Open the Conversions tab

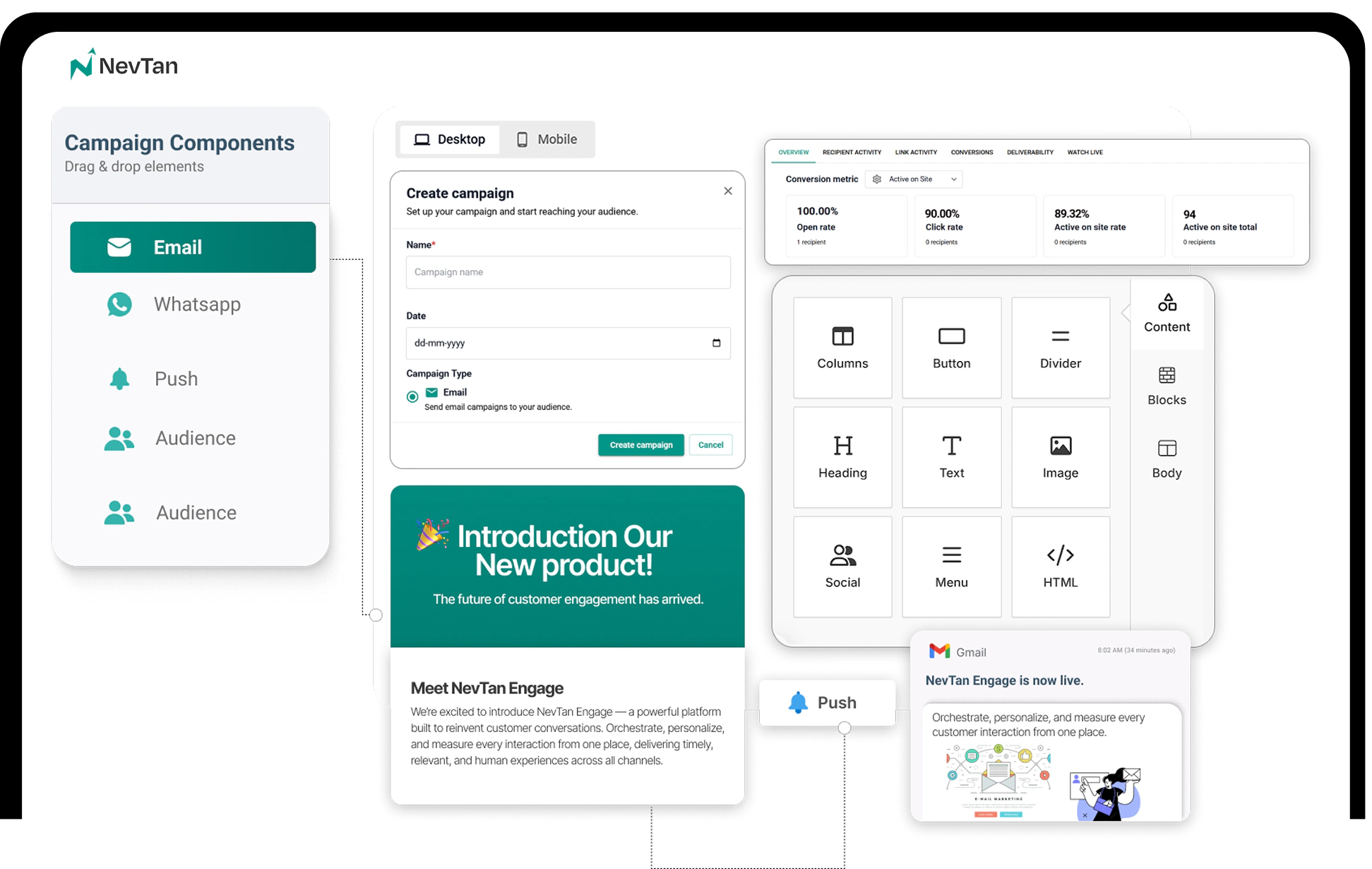[972, 153]
